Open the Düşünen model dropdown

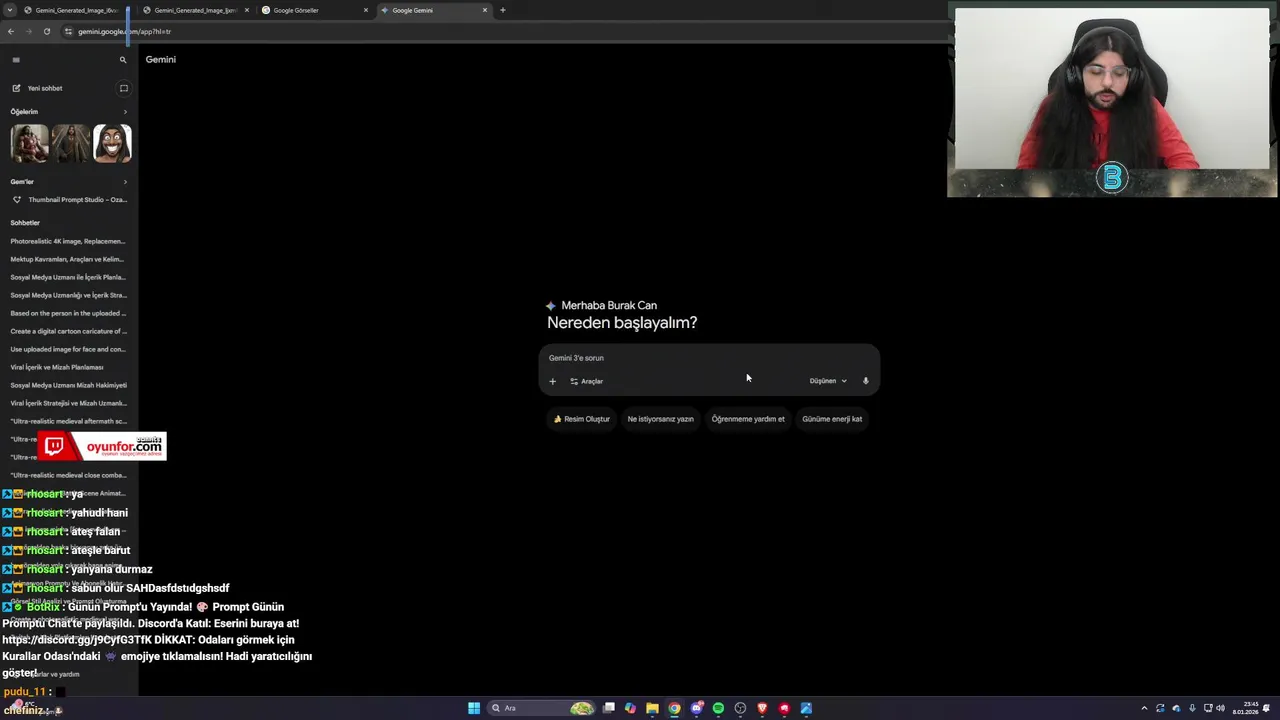[828, 381]
